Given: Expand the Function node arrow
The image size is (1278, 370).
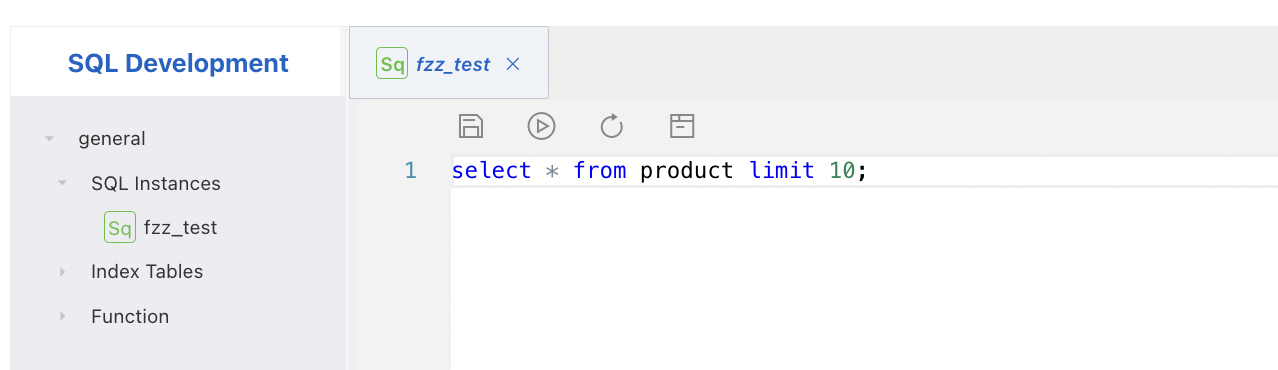Looking at the screenshot, I should (62, 316).
